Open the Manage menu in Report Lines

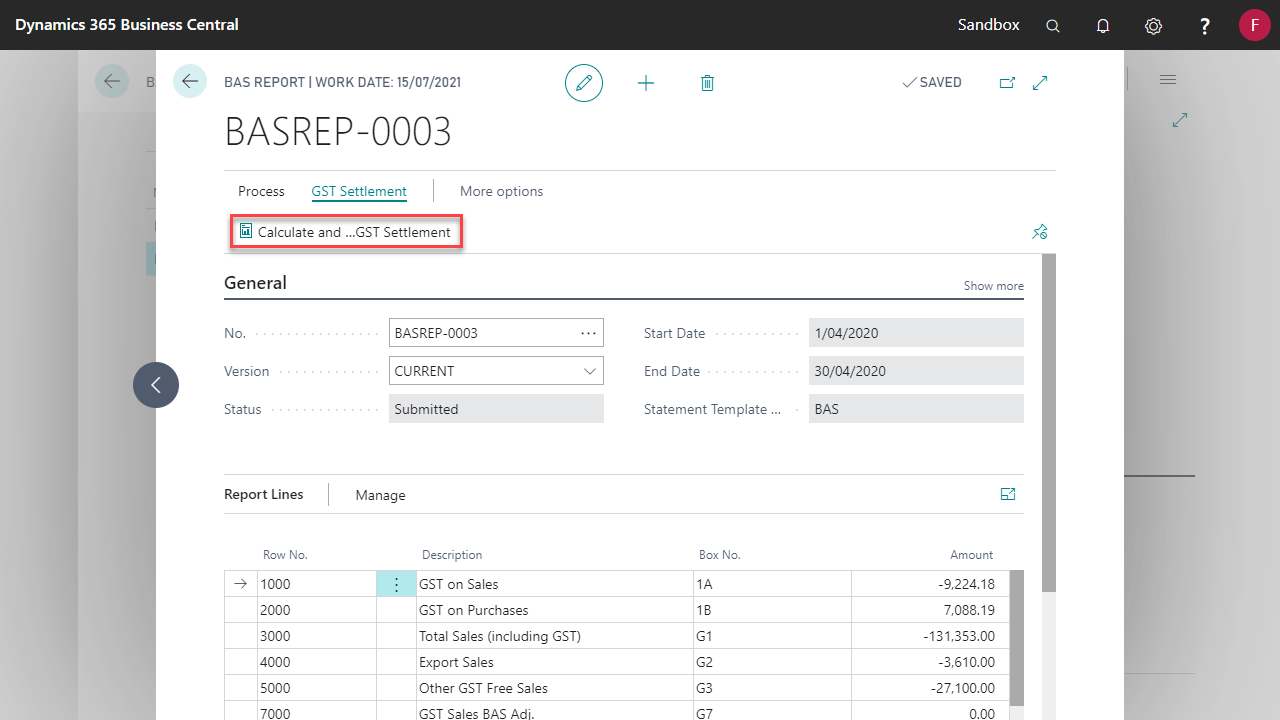pyautogui.click(x=380, y=495)
